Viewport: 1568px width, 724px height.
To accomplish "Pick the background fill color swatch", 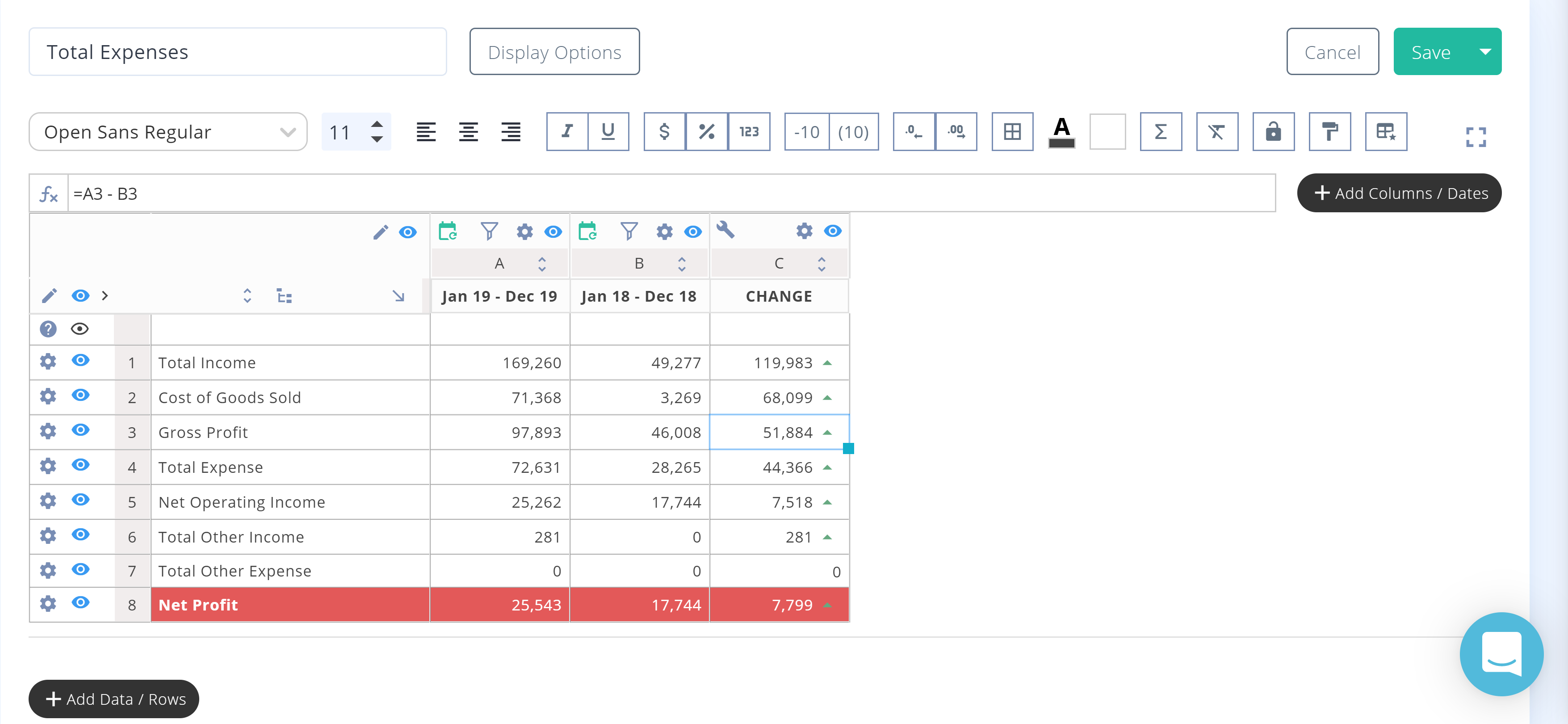I will (x=1107, y=131).
